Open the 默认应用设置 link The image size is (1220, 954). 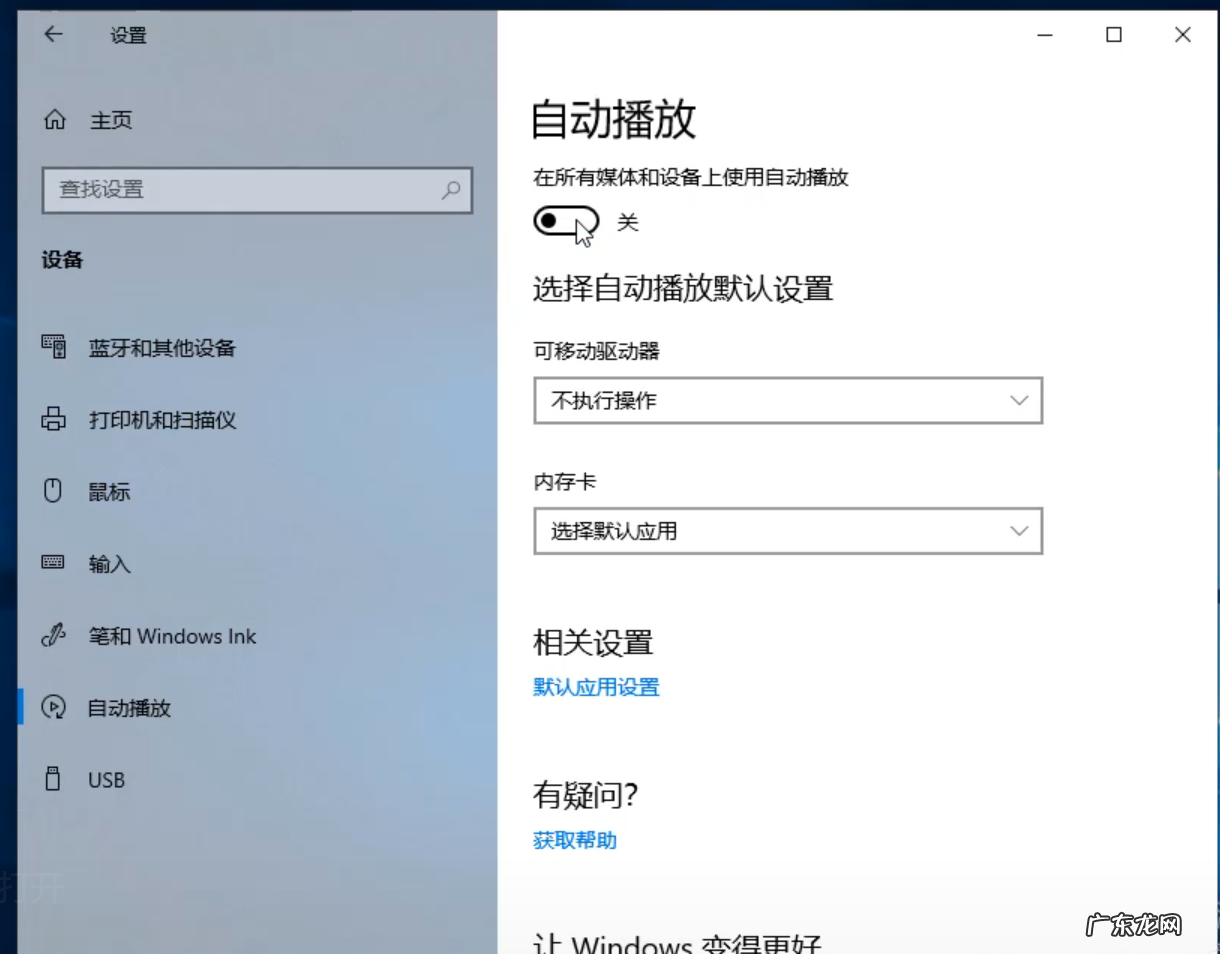(x=596, y=687)
